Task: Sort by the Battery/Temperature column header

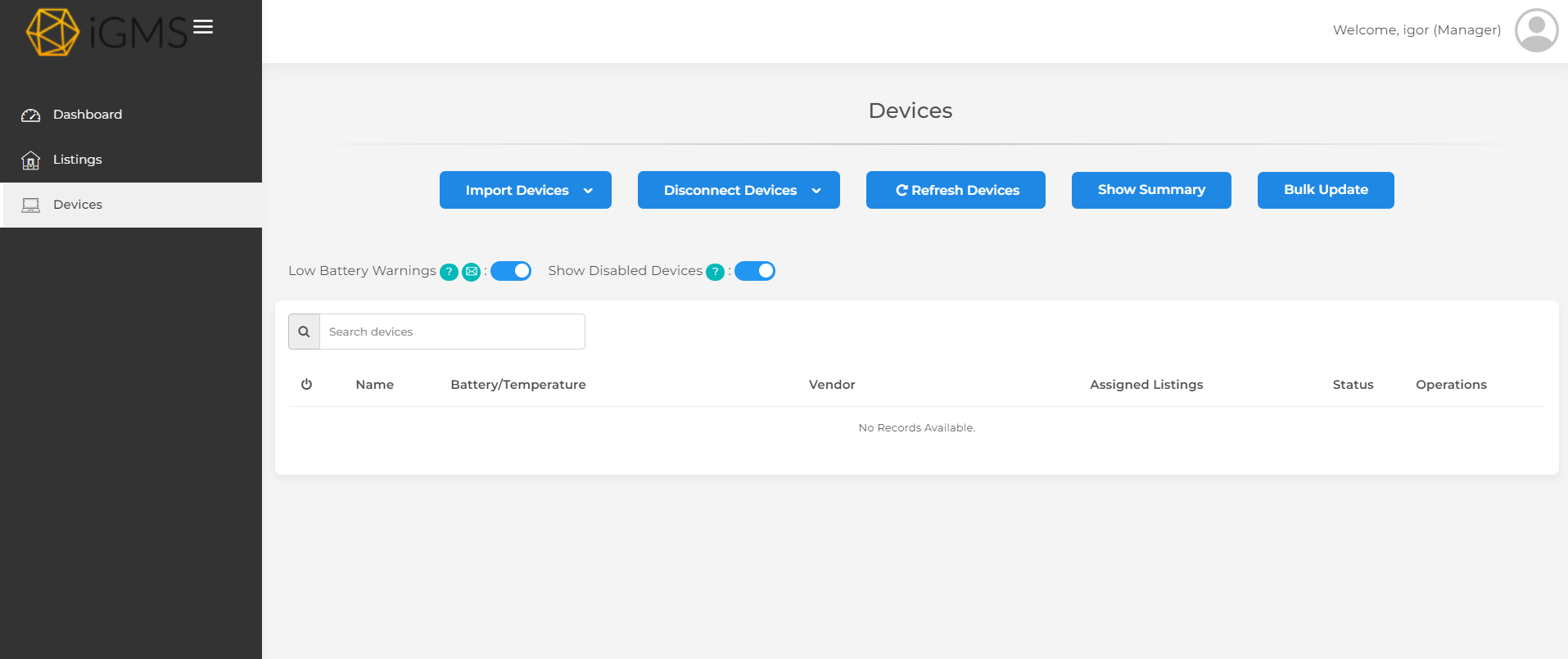Action: [x=517, y=385]
